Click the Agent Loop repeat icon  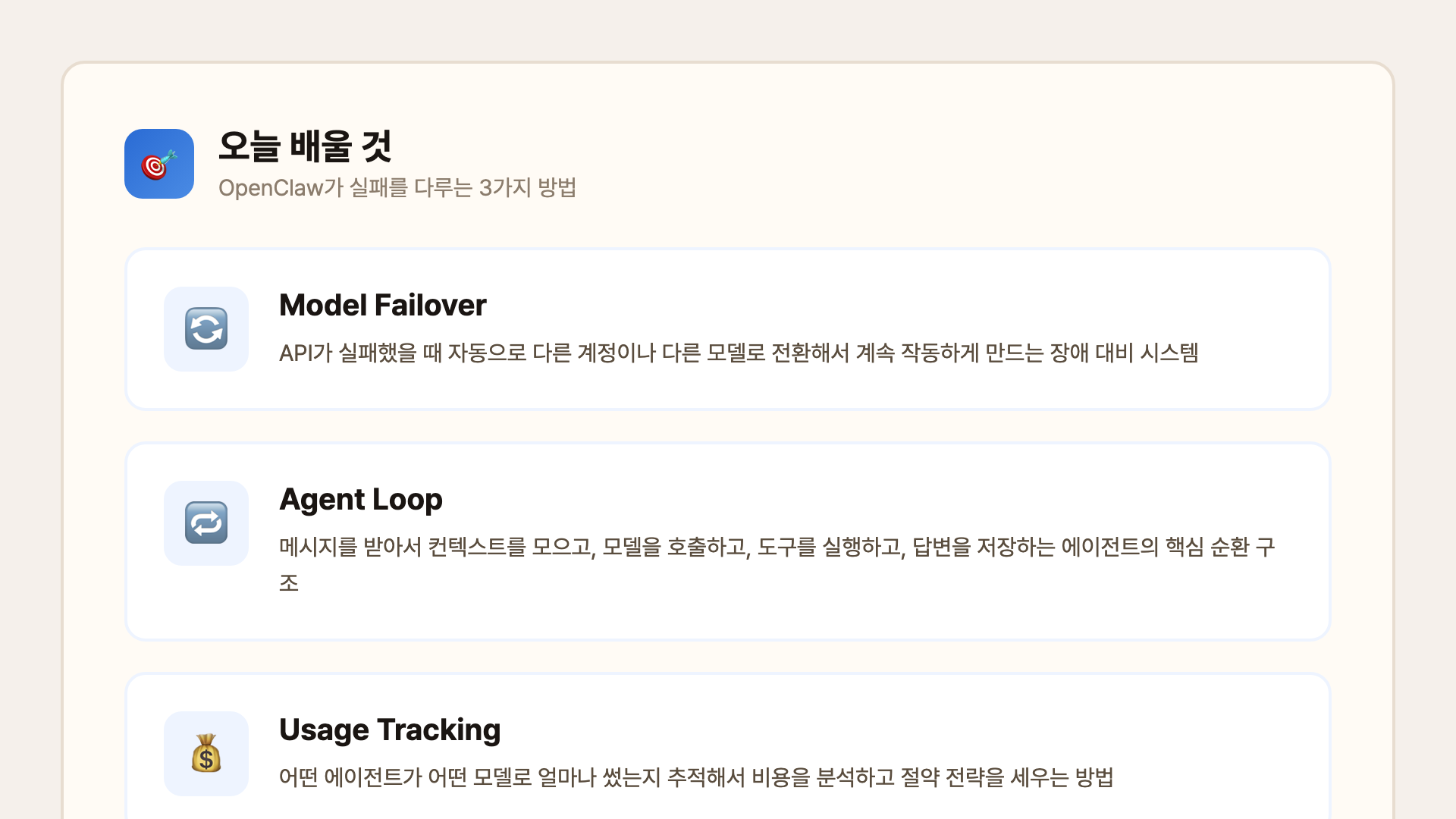tap(206, 523)
